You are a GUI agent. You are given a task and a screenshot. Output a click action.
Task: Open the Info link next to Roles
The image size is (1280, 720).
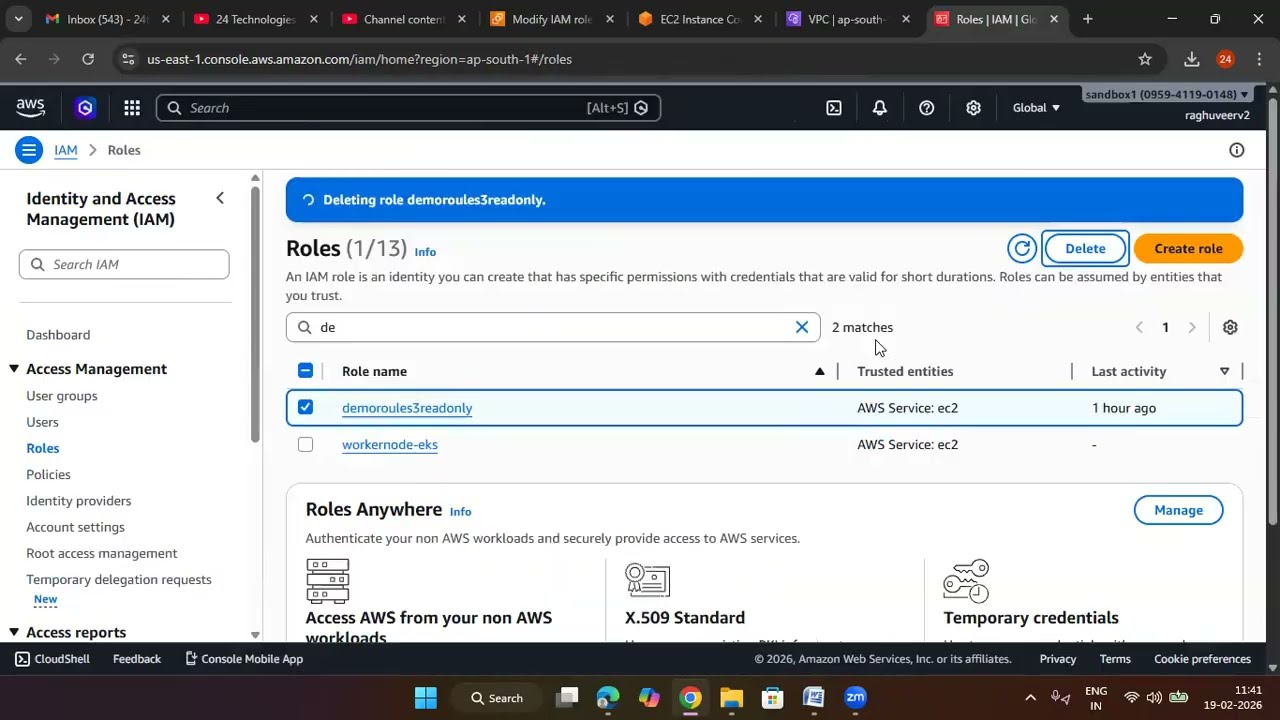(425, 252)
